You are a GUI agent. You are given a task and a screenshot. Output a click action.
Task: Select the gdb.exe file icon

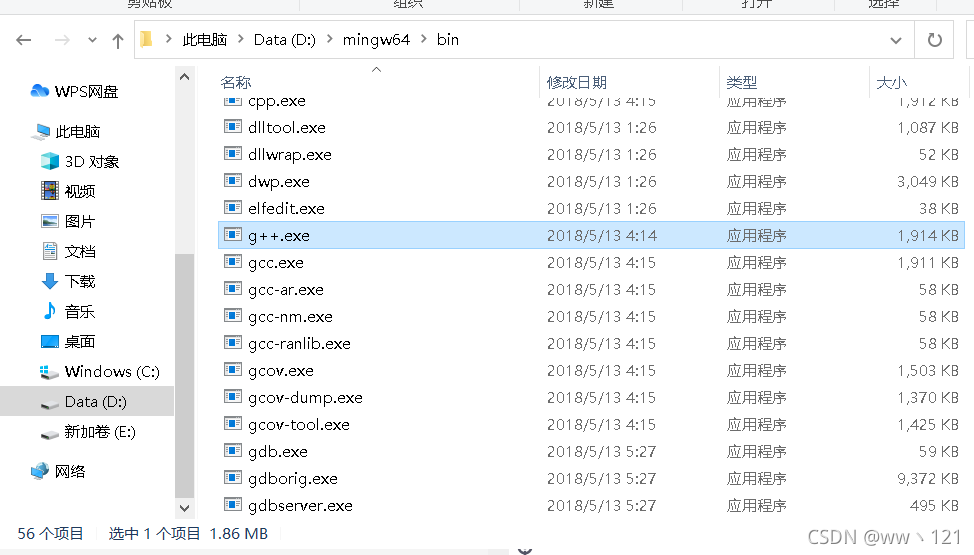[233, 451]
